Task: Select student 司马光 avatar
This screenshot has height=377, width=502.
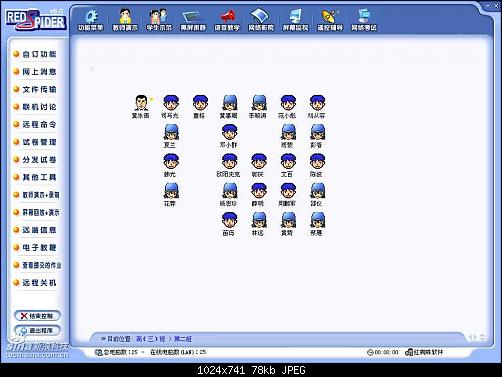Action: (171, 103)
